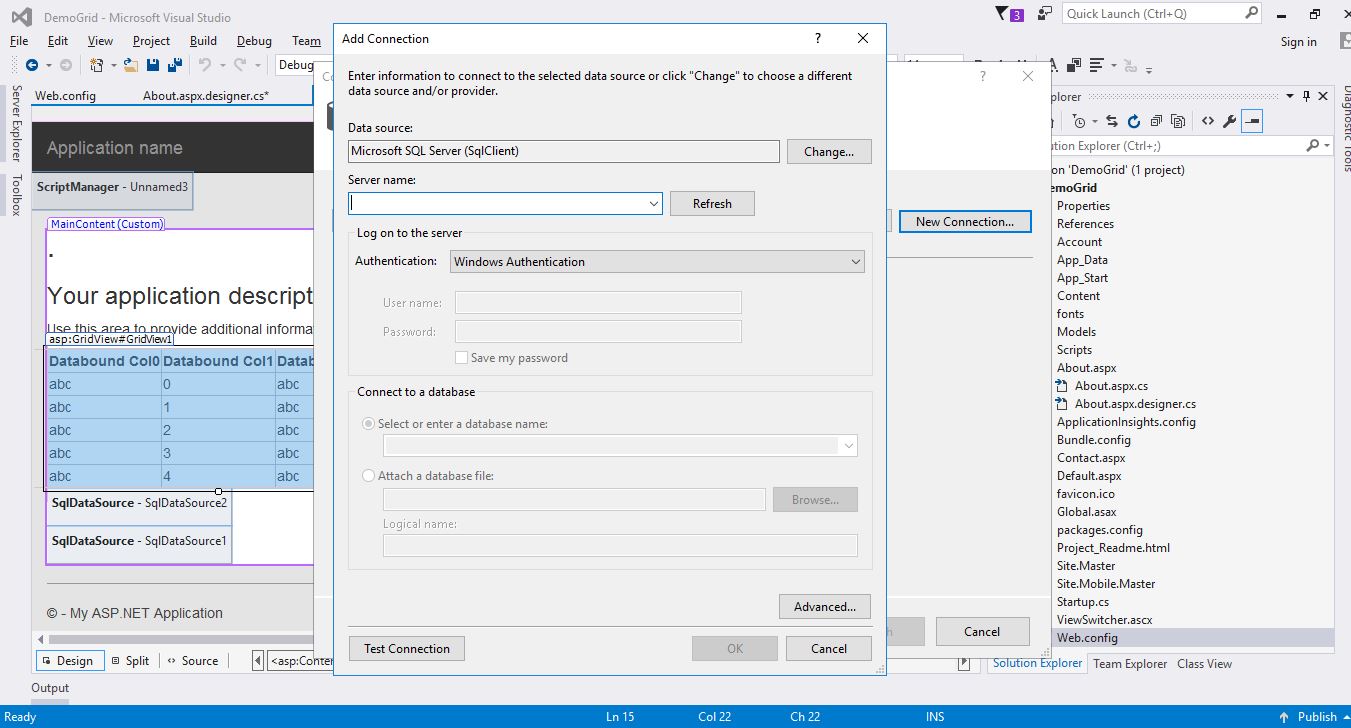Open the Toolbox side tab
This screenshot has width=1351, height=728.
pyautogui.click(x=16, y=195)
